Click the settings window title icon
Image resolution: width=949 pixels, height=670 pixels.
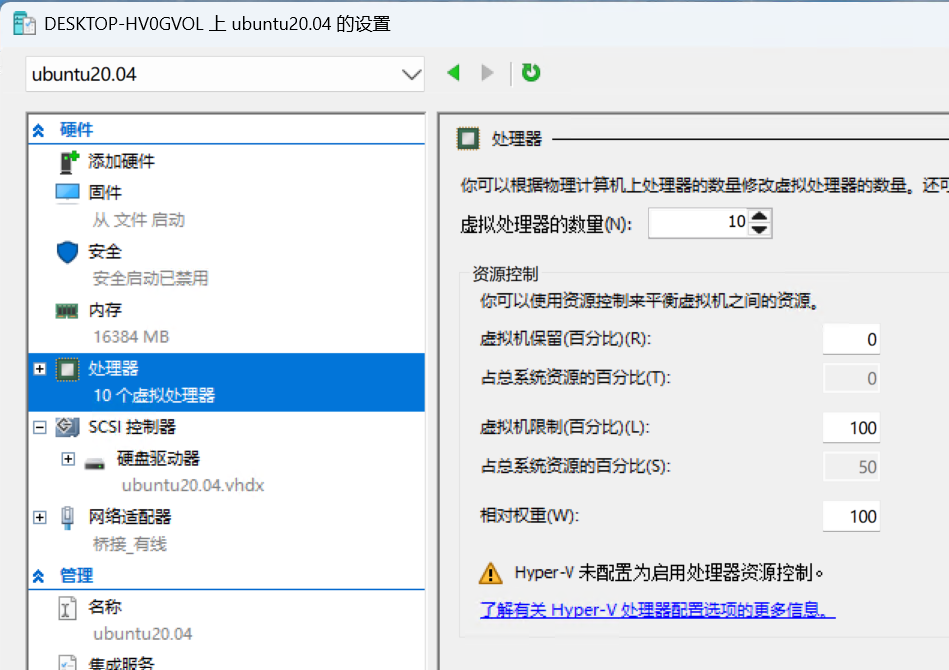[x=24, y=24]
